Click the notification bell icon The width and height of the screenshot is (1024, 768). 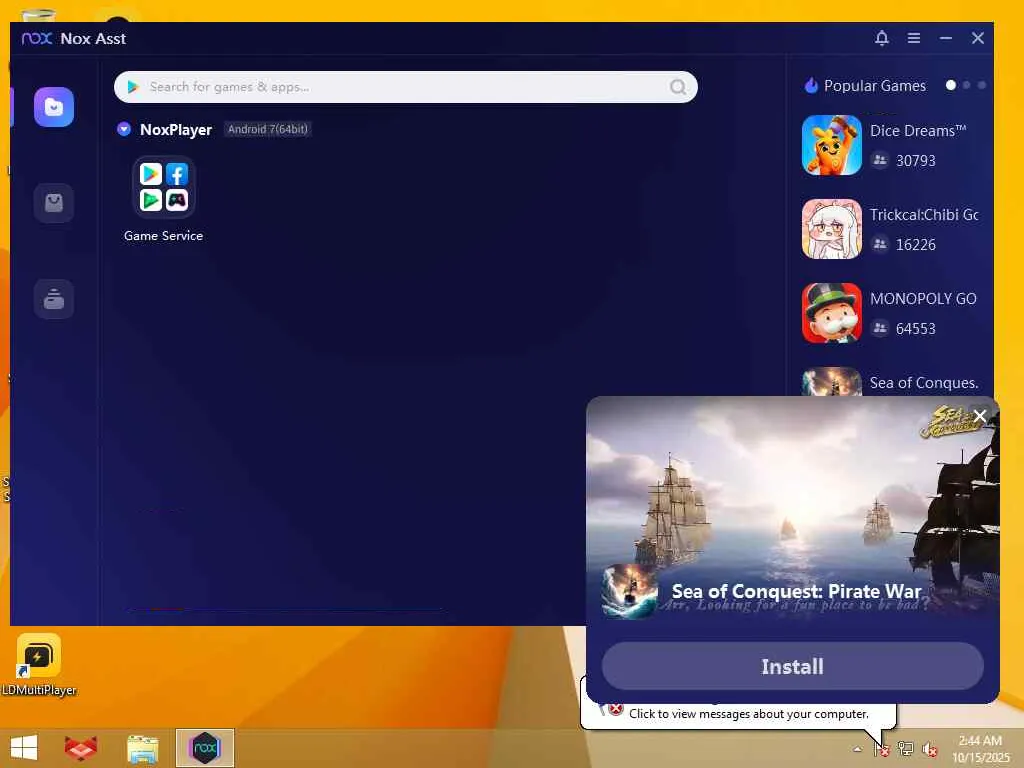[882, 38]
